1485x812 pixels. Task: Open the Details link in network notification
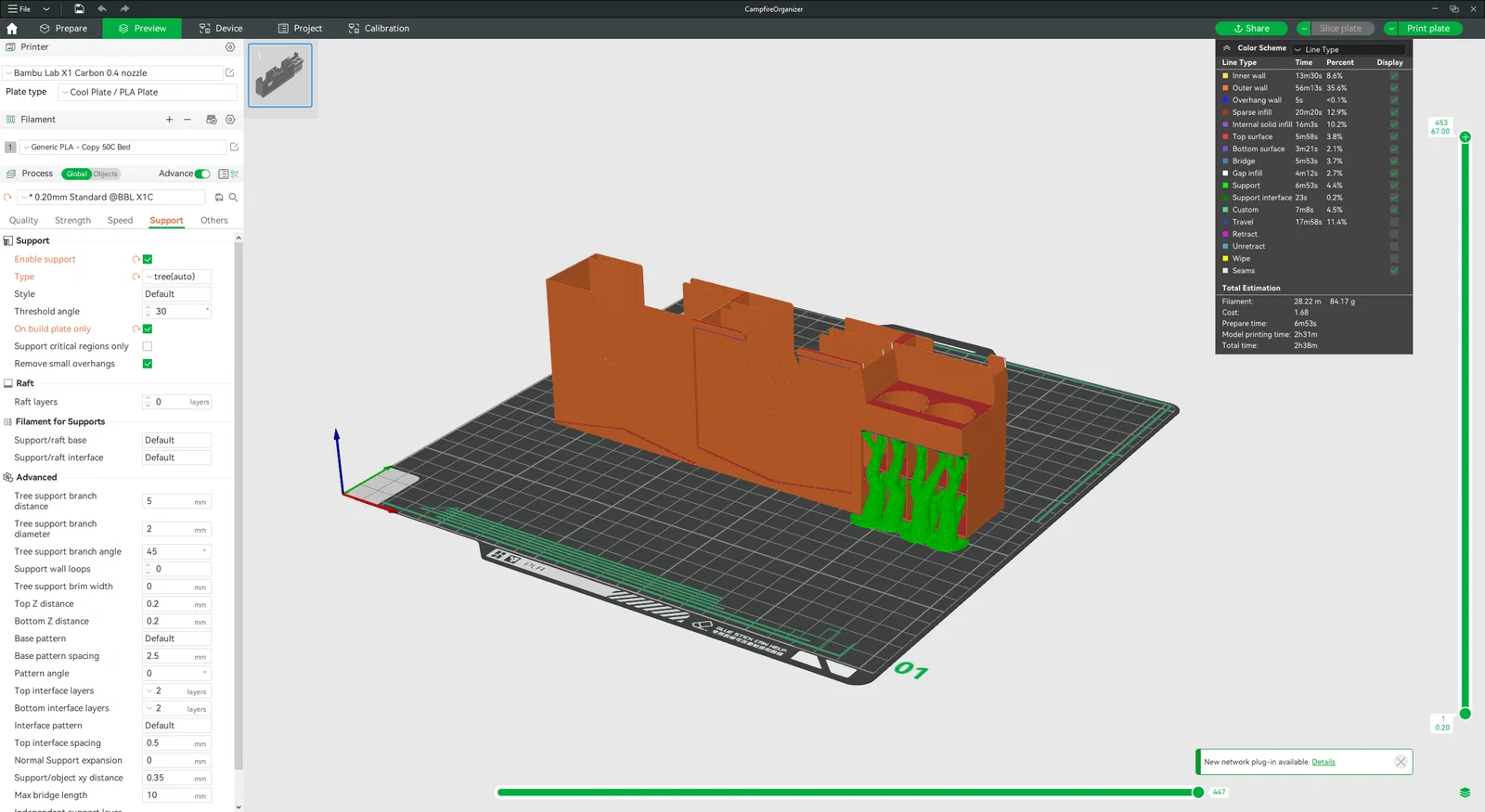[1324, 762]
